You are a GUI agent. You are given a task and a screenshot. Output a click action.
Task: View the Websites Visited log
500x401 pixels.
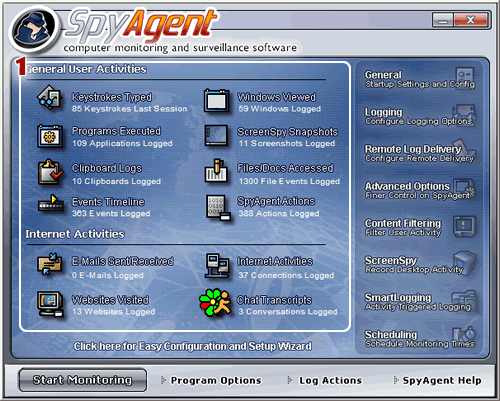click(110, 300)
